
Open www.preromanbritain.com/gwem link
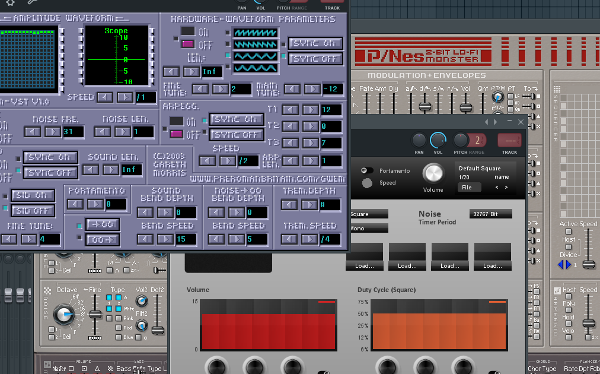click(267, 179)
